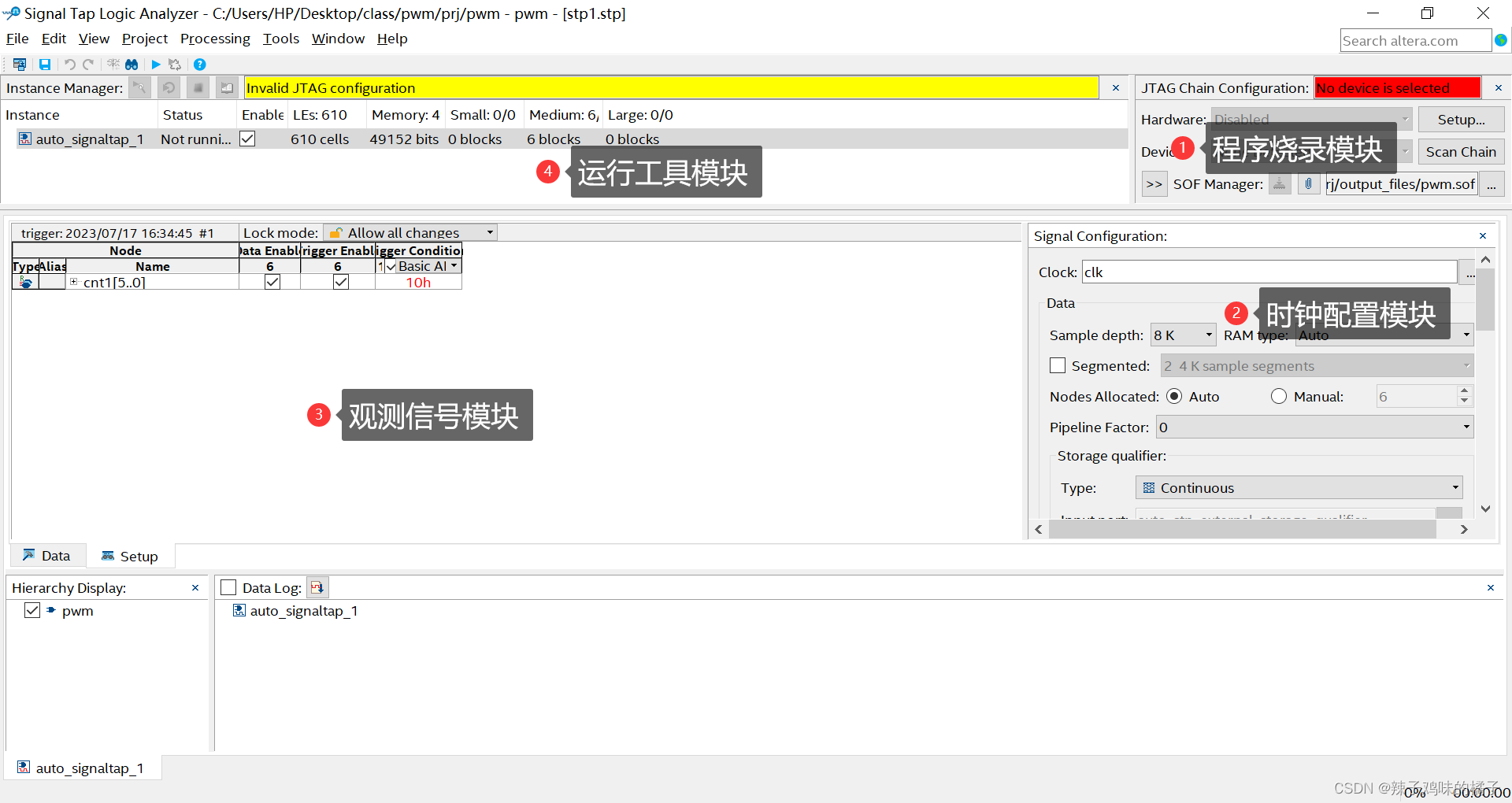Open the Tools menu
This screenshot has height=803, width=1512.
(281, 39)
